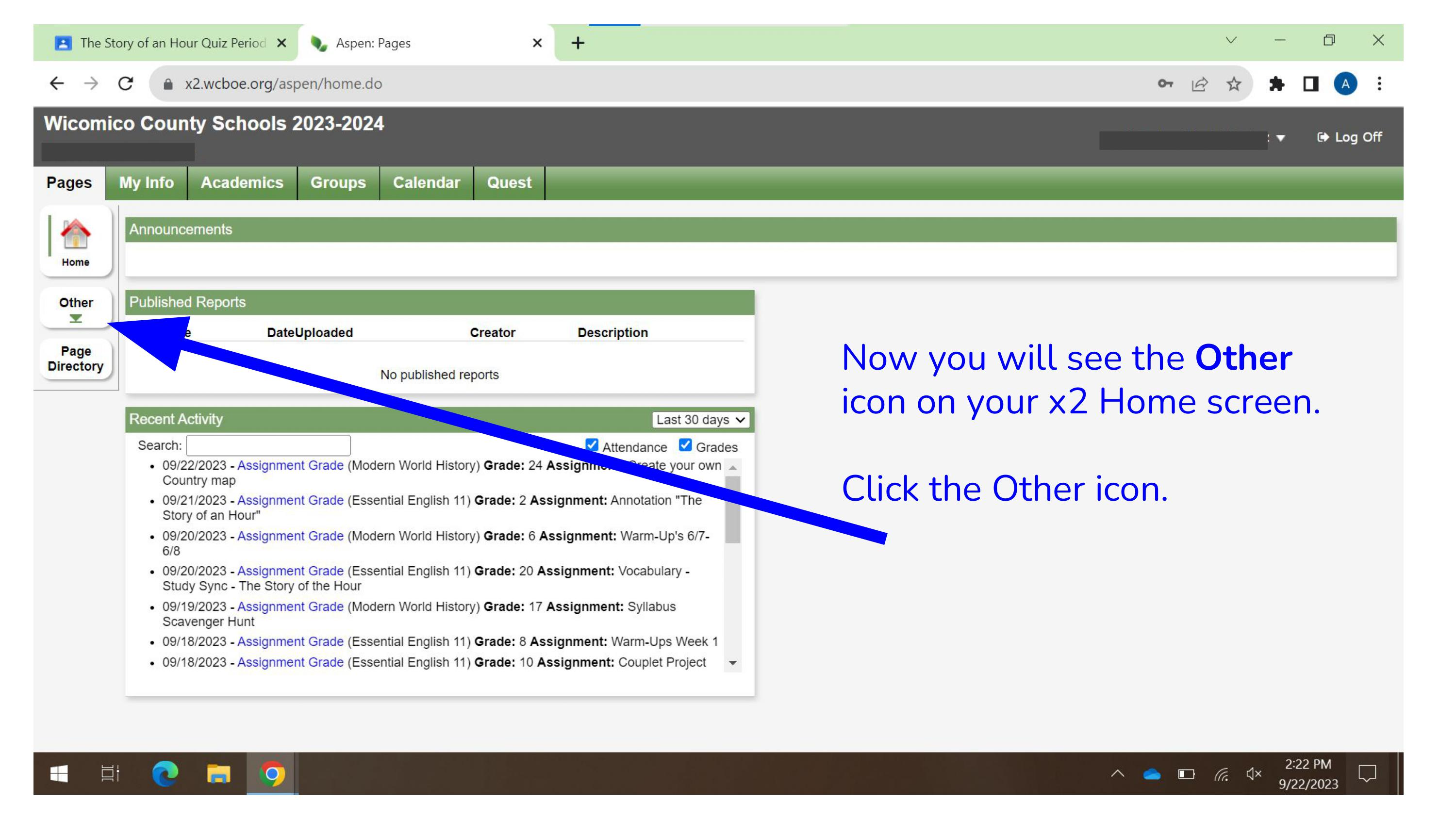This screenshot has height=819, width=1456.
Task: Click the Recent Activity Search field
Action: (268, 445)
